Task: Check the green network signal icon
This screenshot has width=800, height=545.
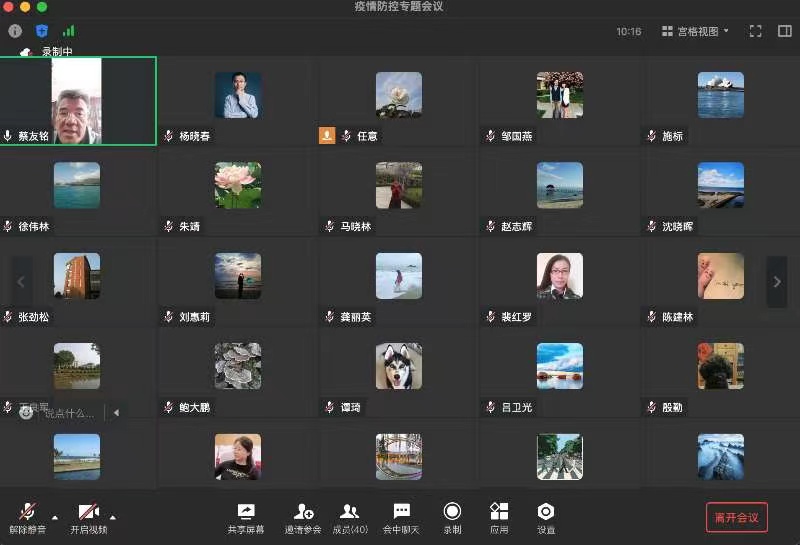Action: coord(68,31)
